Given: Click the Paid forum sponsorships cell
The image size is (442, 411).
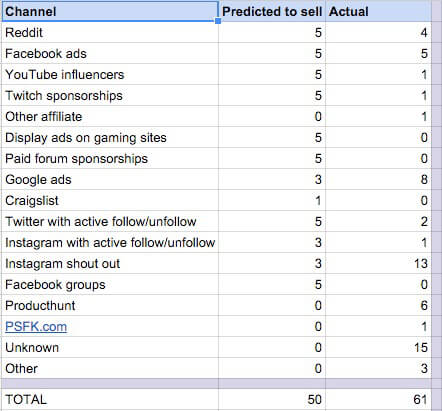Looking at the screenshot, I should [110, 159].
